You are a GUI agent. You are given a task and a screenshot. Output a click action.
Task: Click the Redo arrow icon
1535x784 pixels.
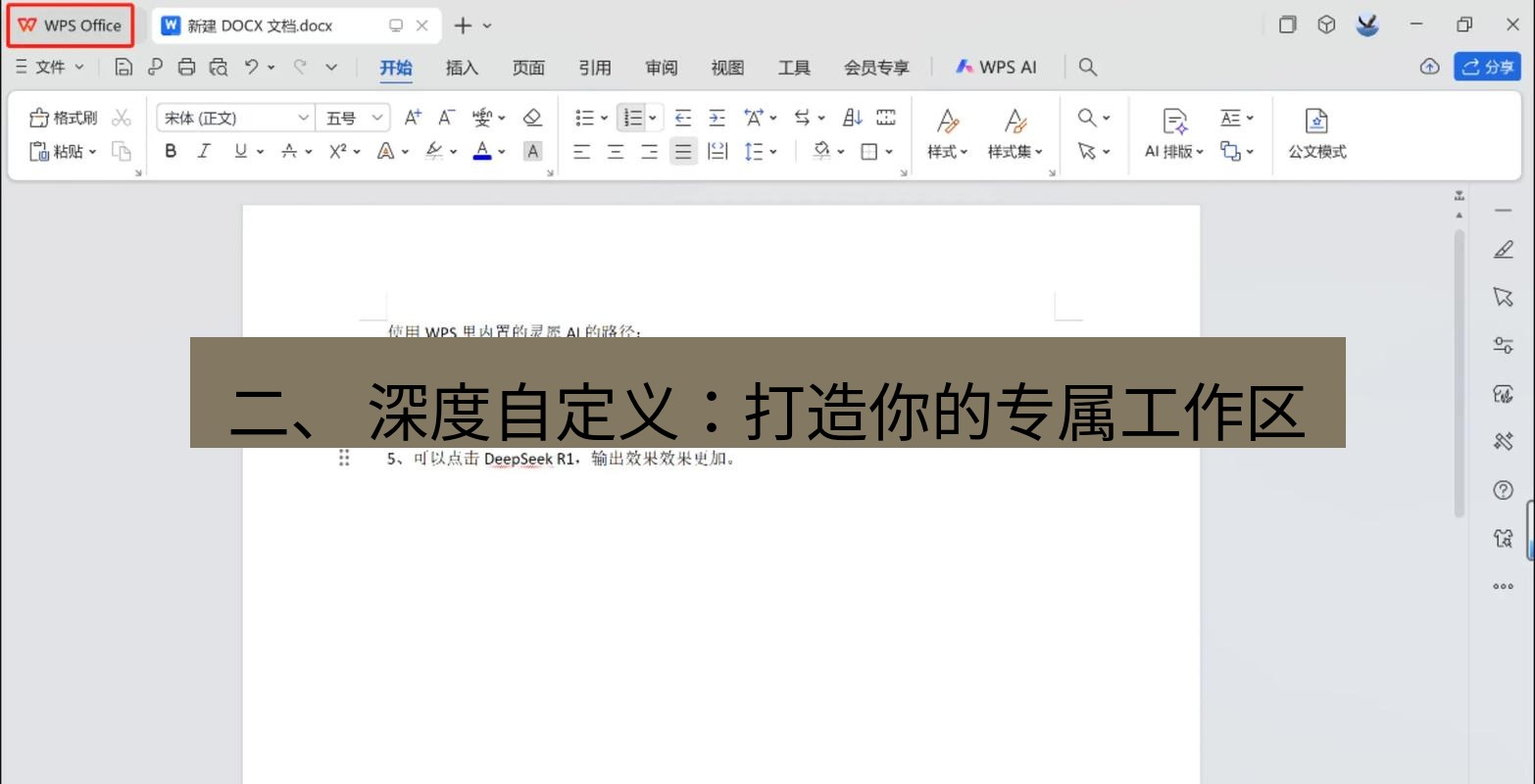(300, 67)
